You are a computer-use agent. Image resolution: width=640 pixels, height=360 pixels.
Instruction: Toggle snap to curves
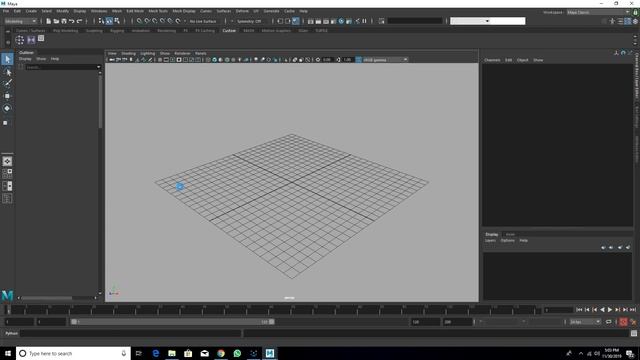click(x=147, y=21)
